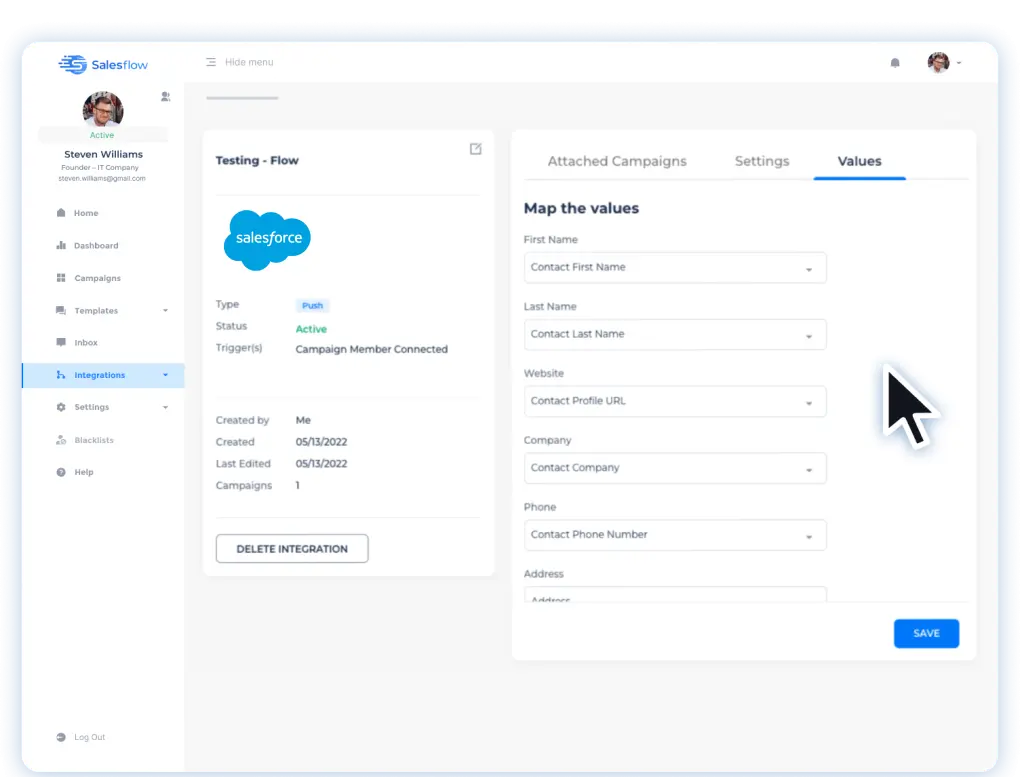Click the Blacklists user icon
Viewport: 1024px width, 777px height.
[61, 440]
